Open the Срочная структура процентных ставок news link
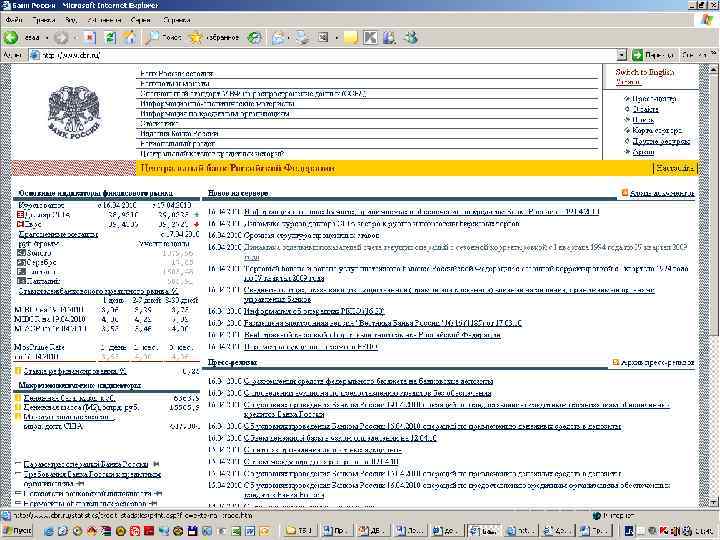Image resolution: width=720 pixels, height=540 pixels. 312,235
